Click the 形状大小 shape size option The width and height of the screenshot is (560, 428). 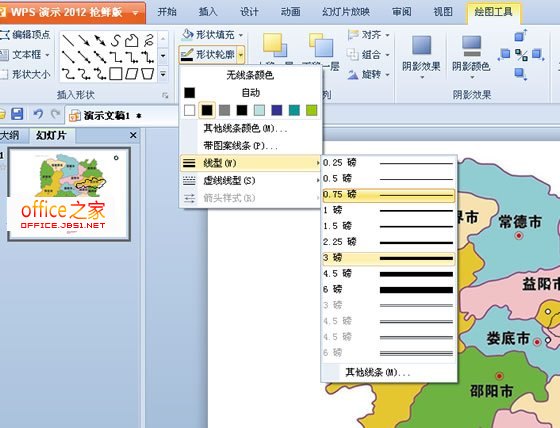pos(26,74)
